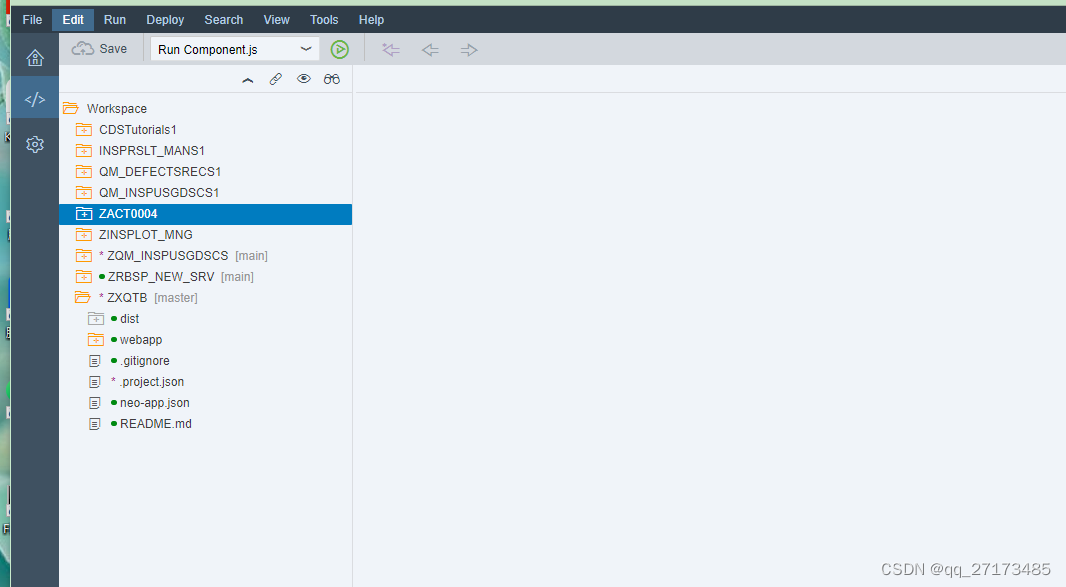Viewport: 1066px width, 587px height.
Task: Open the Run Component.js dropdown
Action: pos(306,48)
